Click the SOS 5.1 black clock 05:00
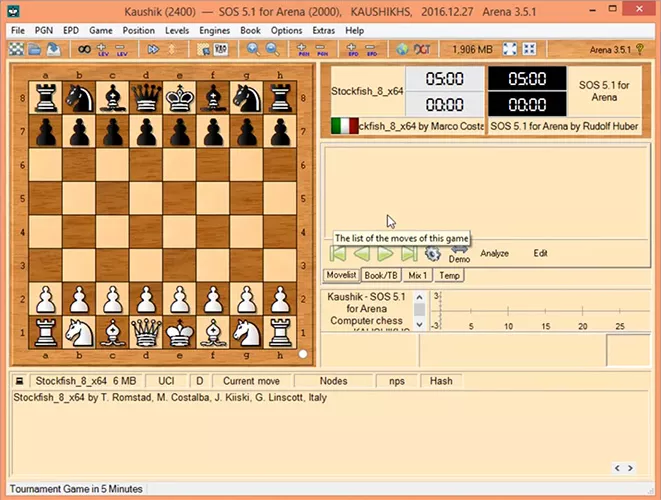661x500 pixels. click(x=527, y=79)
